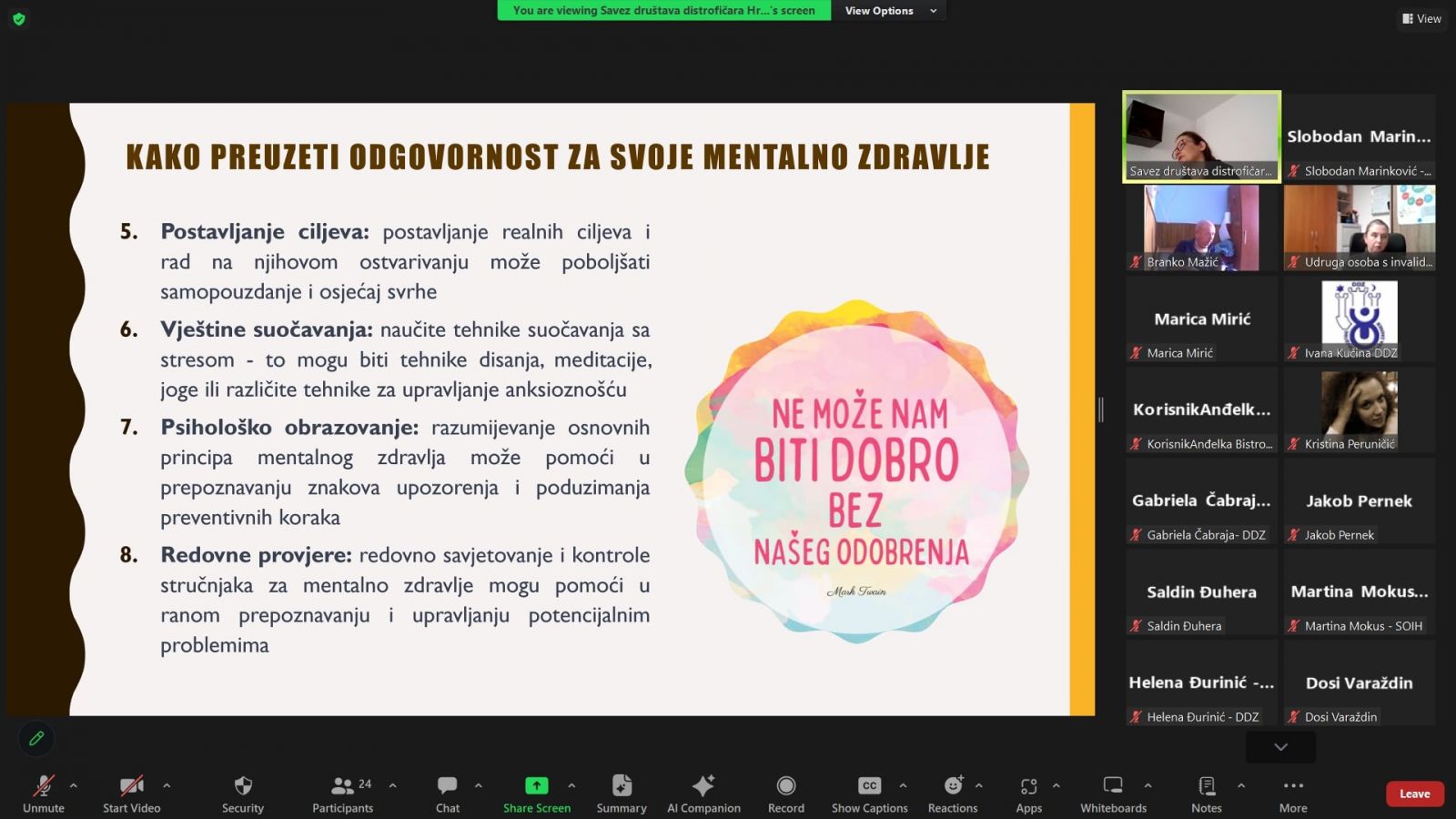Screen dimensions: 1456x819
Task: Unmute the microphone
Action: click(x=43, y=786)
